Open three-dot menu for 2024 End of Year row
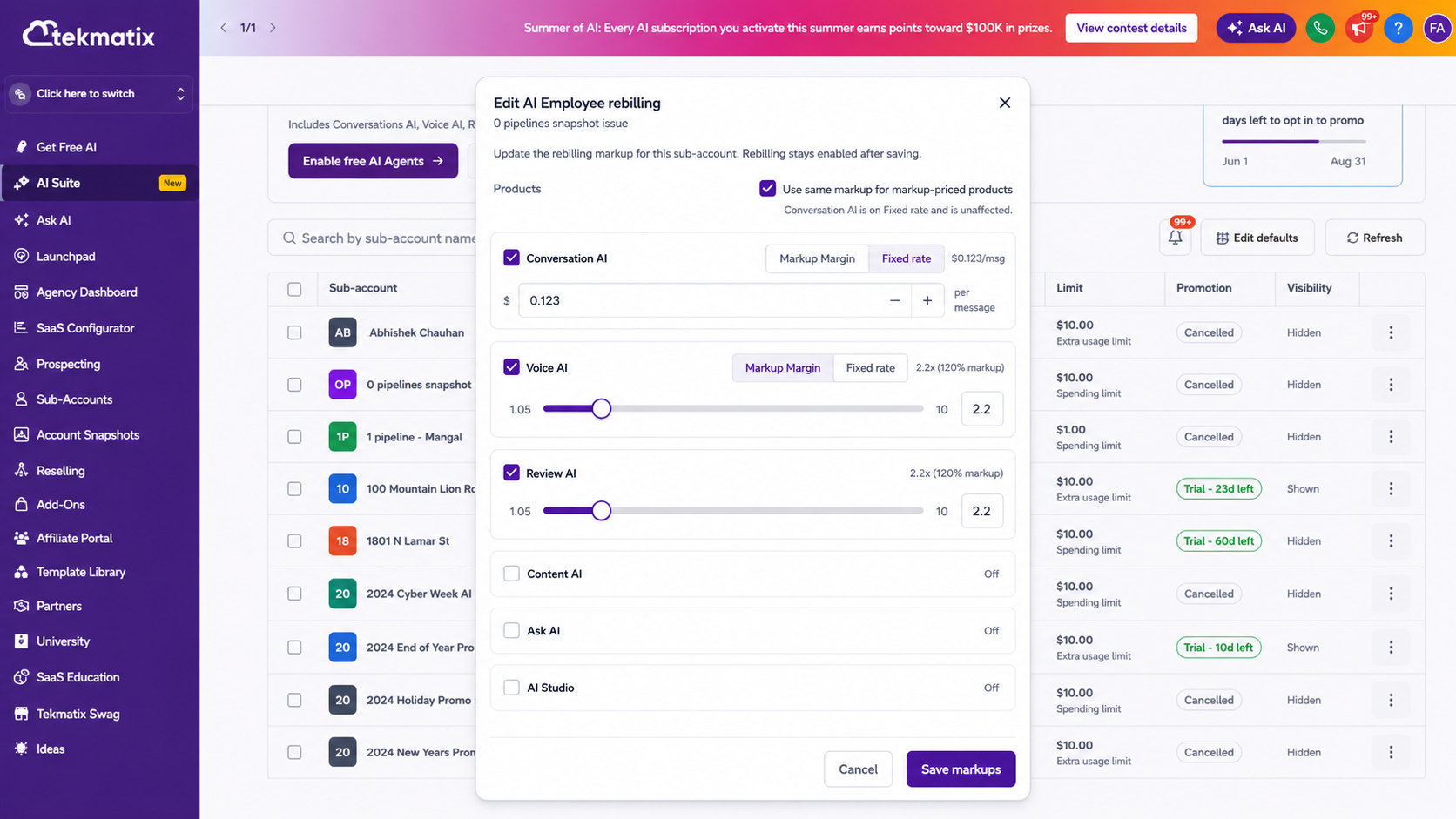 (1391, 648)
